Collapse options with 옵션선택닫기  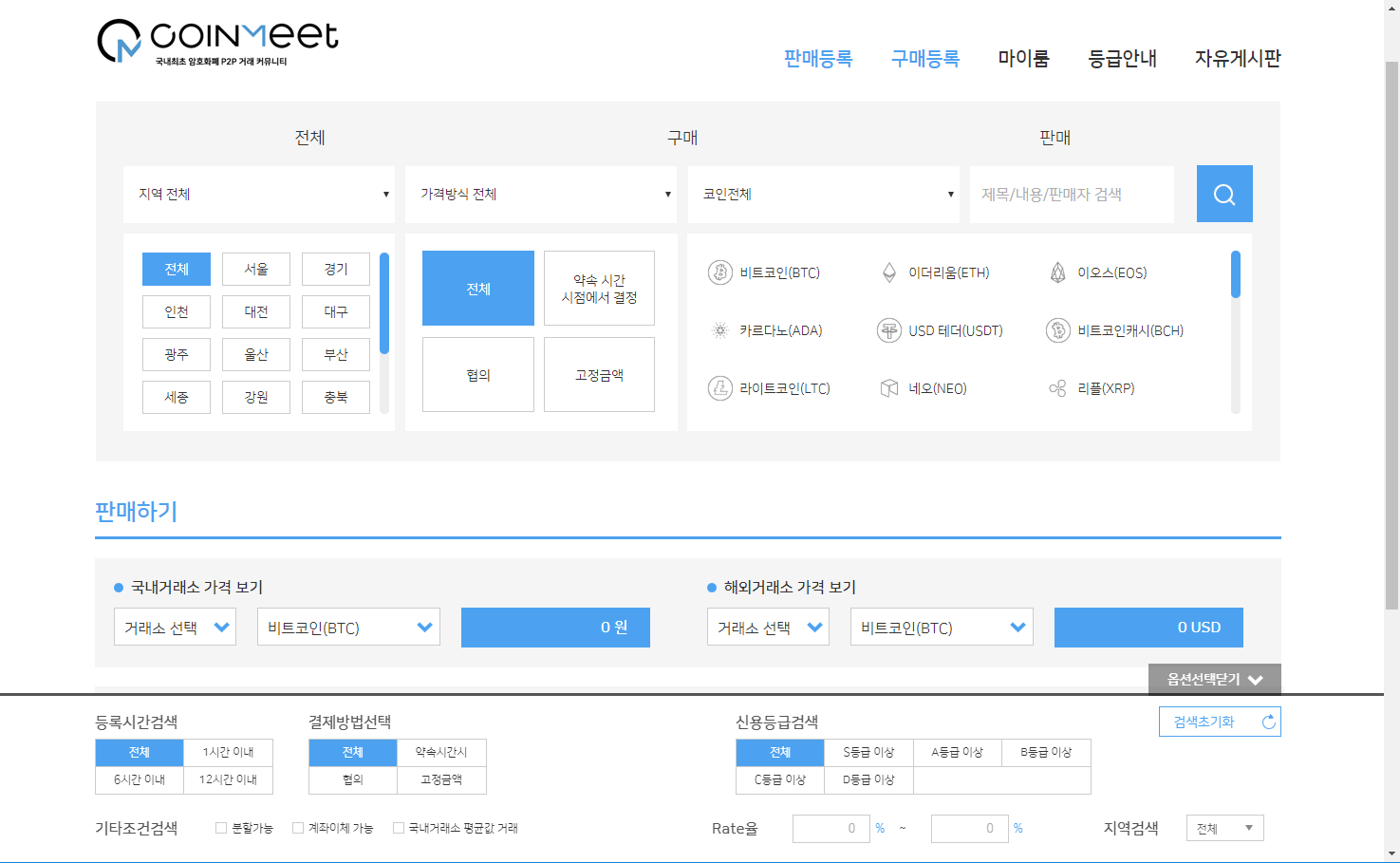(1214, 680)
